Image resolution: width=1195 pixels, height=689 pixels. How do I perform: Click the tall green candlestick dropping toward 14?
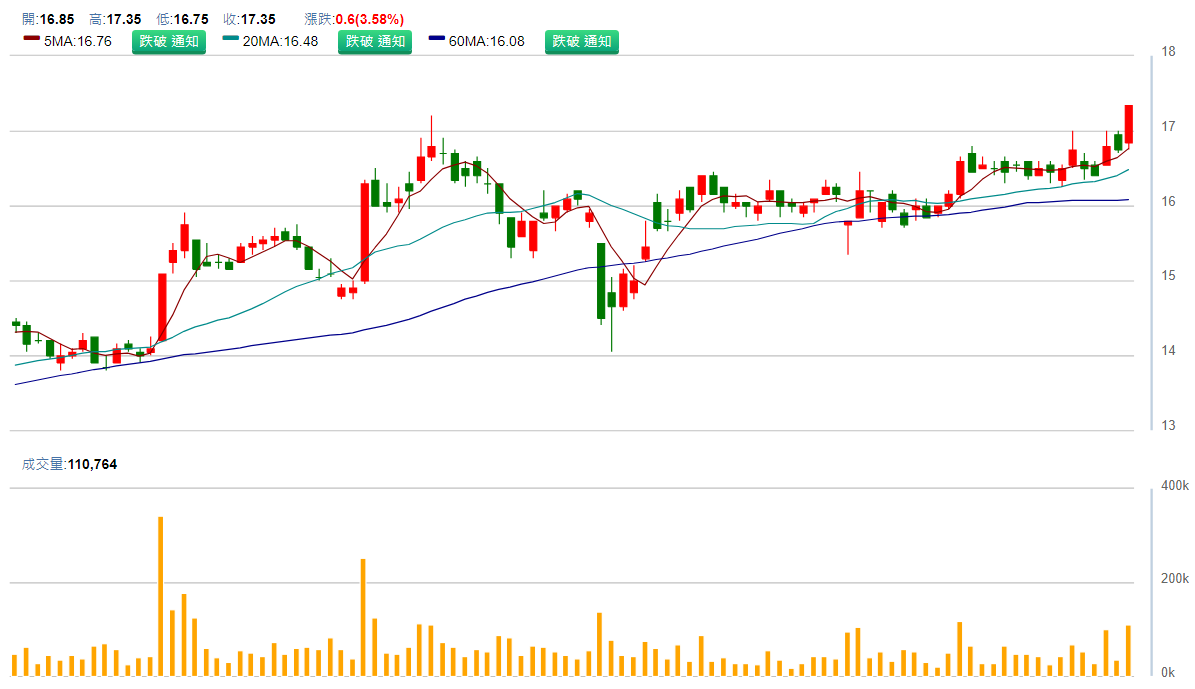601,280
